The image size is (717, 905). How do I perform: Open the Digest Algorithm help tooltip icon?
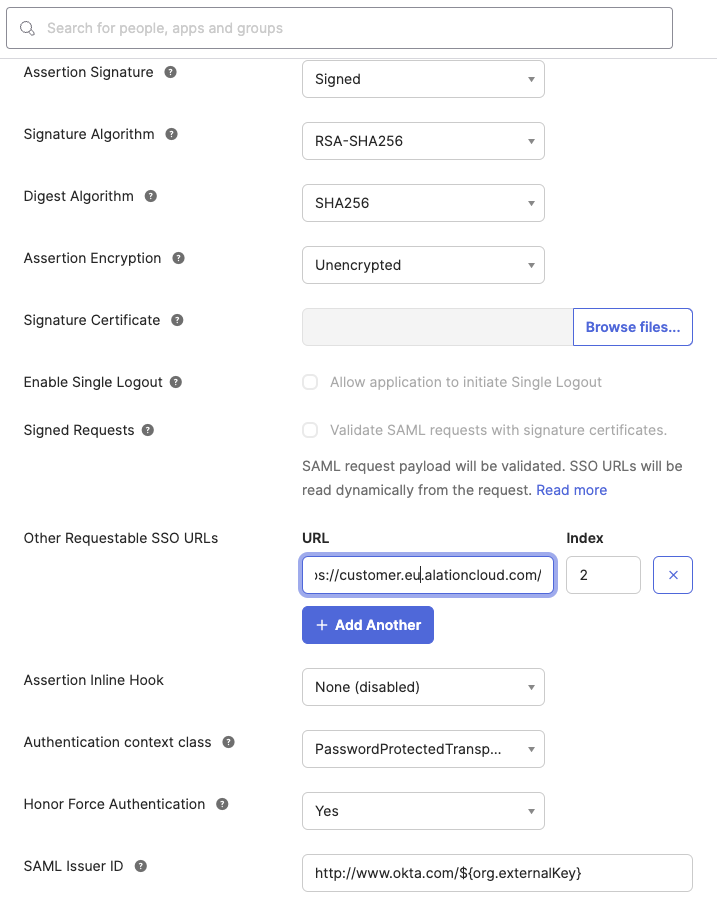(151, 196)
